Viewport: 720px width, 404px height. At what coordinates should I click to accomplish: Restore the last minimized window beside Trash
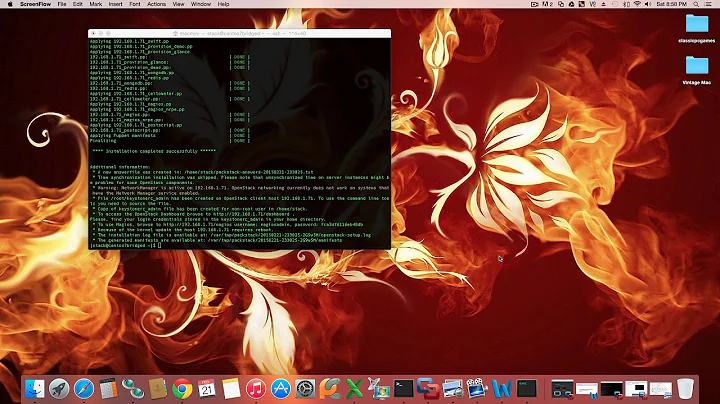pos(661,389)
